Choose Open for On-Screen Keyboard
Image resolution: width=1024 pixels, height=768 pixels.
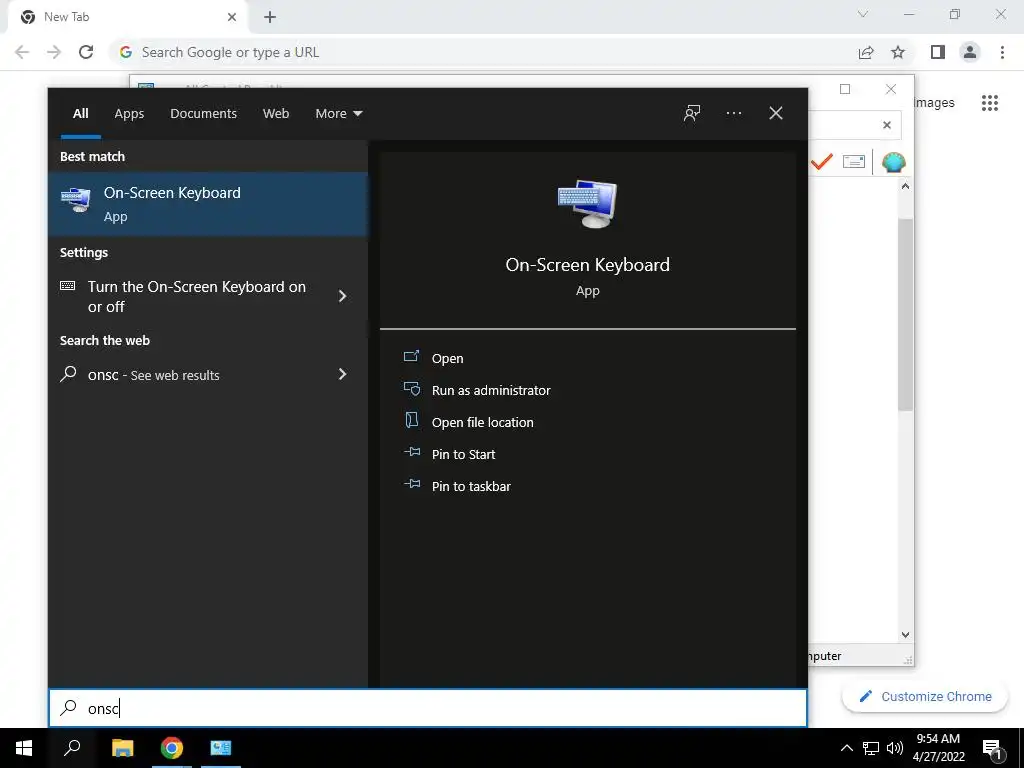pyautogui.click(x=447, y=358)
